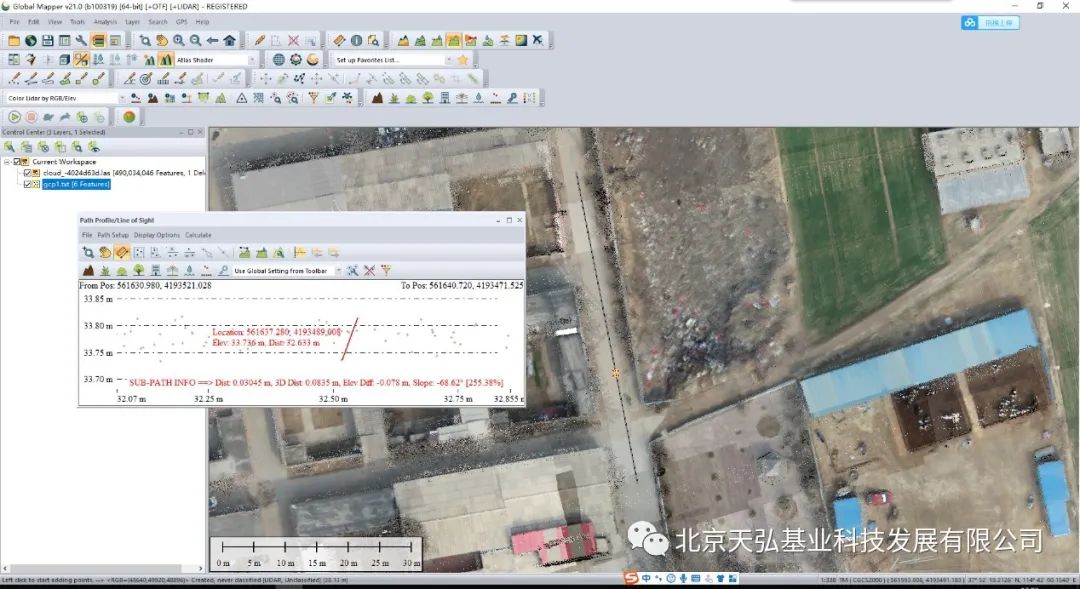1080x589 pixels.
Task: Click the Lidar filter funnel icon in main toolbar
Action: tap(313, 99)
